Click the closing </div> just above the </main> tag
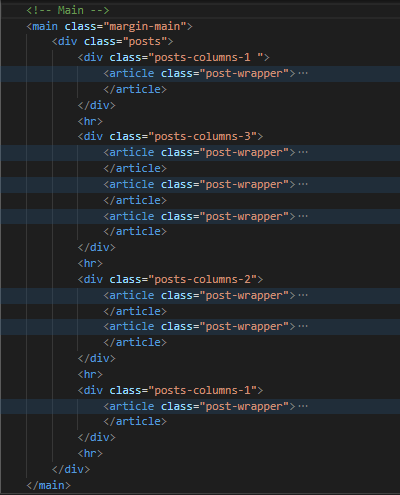400x495 pixels. pos(71,469)
